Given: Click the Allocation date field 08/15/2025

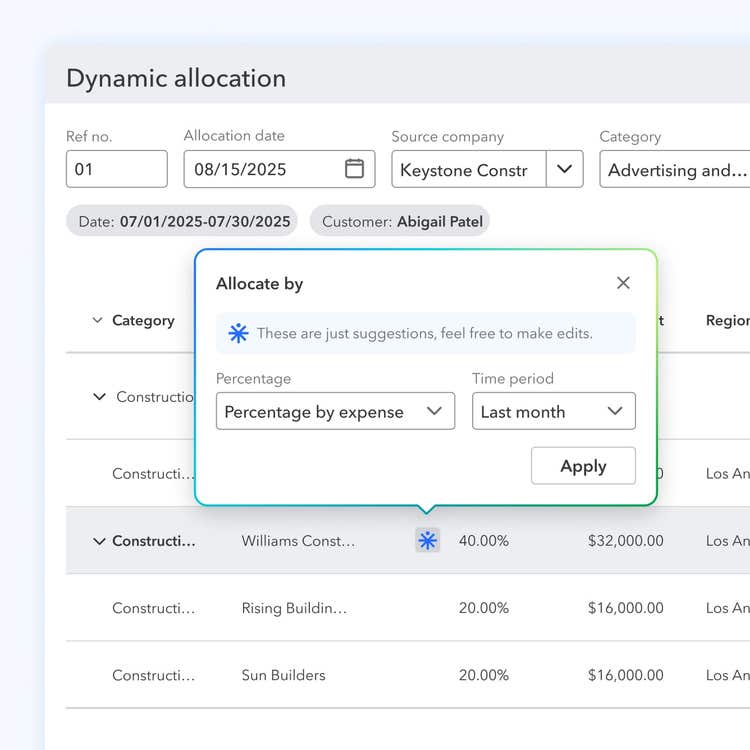Looking at the screenshot, I should [279, 169].
